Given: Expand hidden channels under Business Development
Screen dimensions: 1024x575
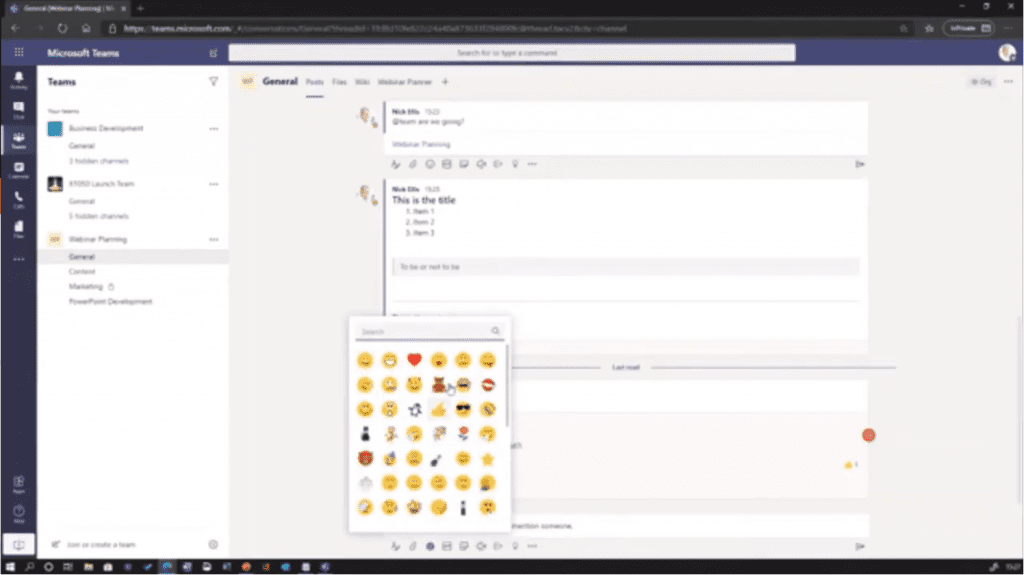Looking at the screenshot, I should [98, 161].
